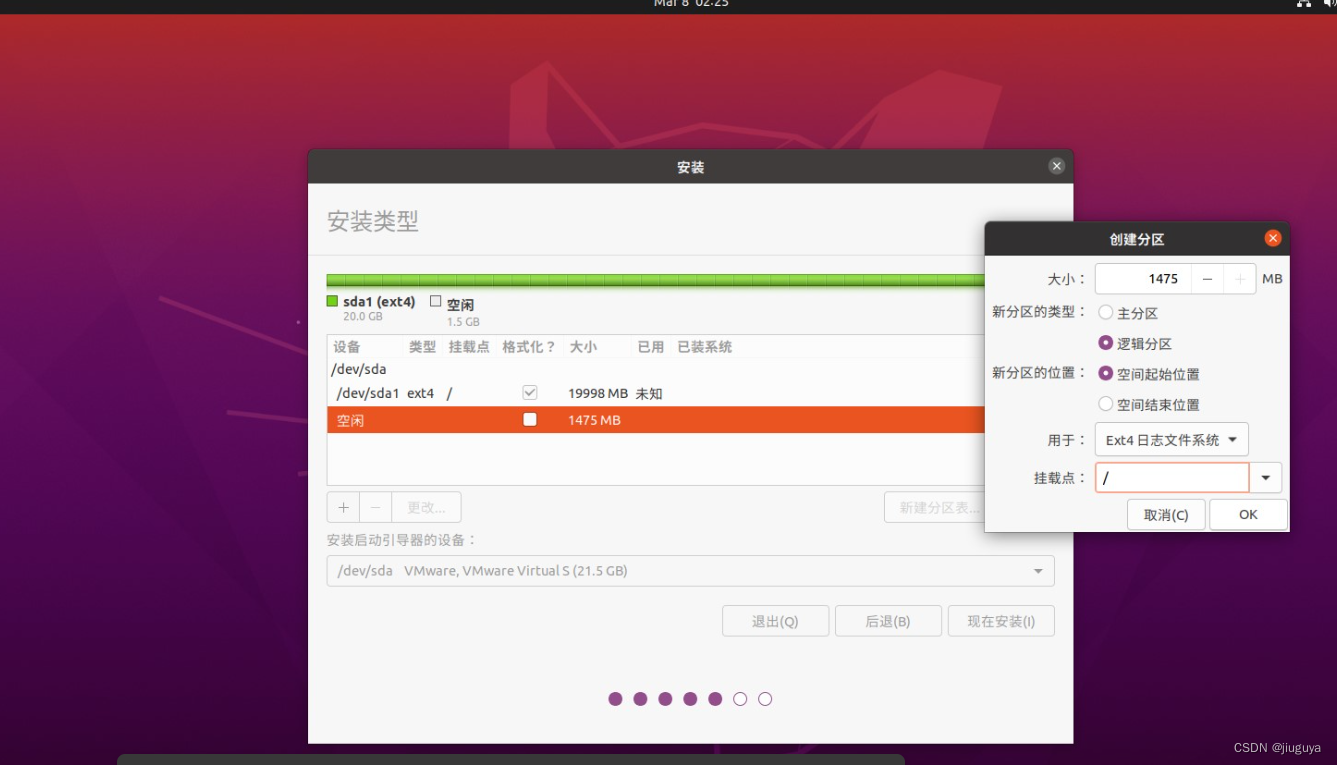
Task: Click 现在安装(I) install now button
Action: pos(1001,621)
